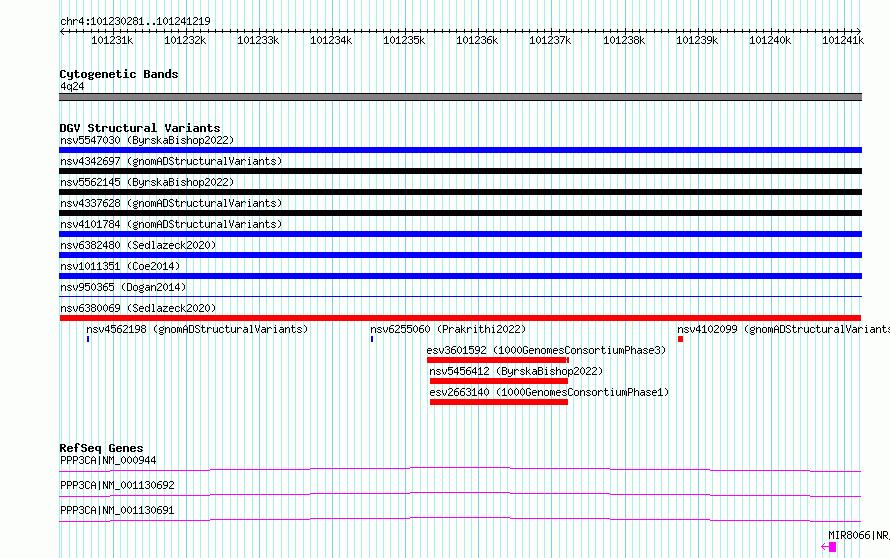Click the 101239k ruler tick label
The width and height of the screenshot is (890, 558).
click(697, 40)
